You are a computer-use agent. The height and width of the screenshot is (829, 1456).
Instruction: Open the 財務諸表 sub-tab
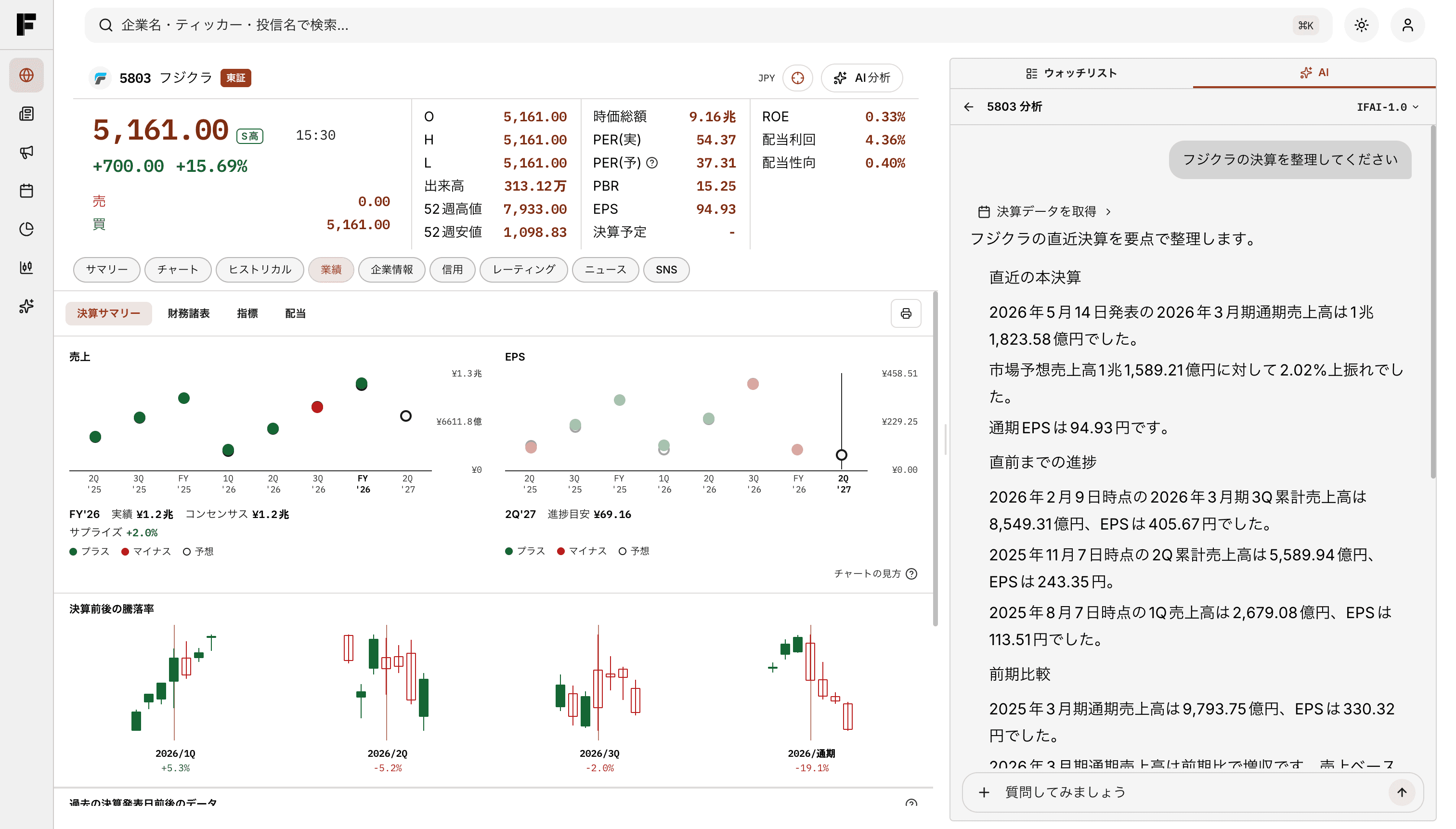pos(188,314)
